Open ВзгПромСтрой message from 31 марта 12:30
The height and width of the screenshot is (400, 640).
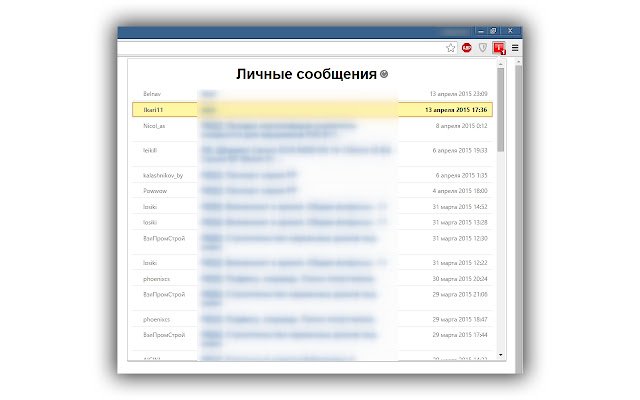(x=312, y=242)
